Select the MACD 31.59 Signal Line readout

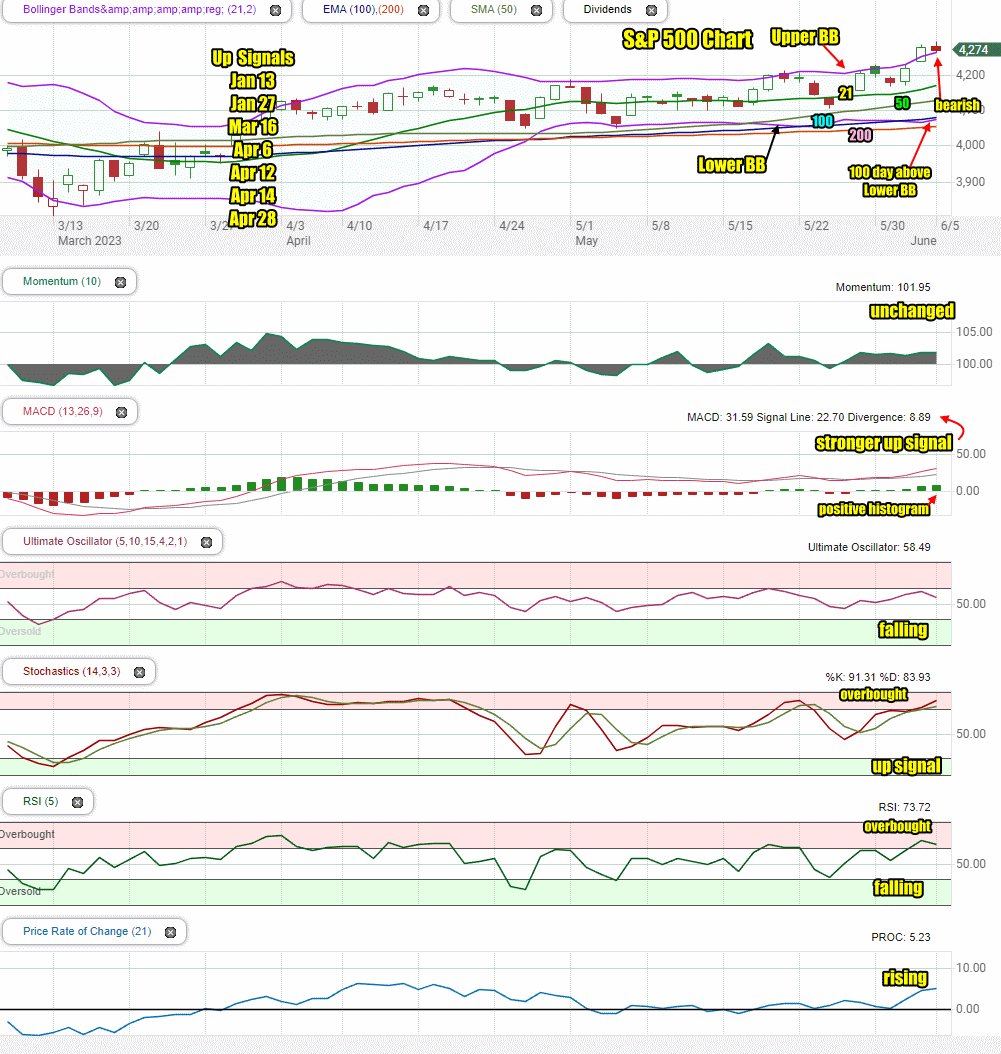809,417
